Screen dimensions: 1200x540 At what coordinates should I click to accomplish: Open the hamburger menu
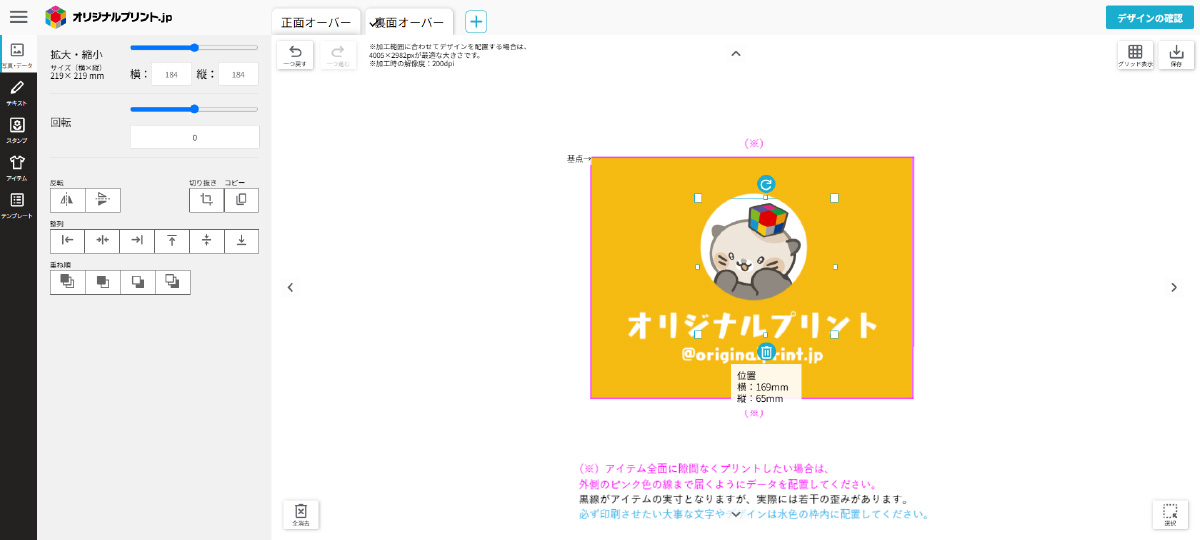click(18, 17)
